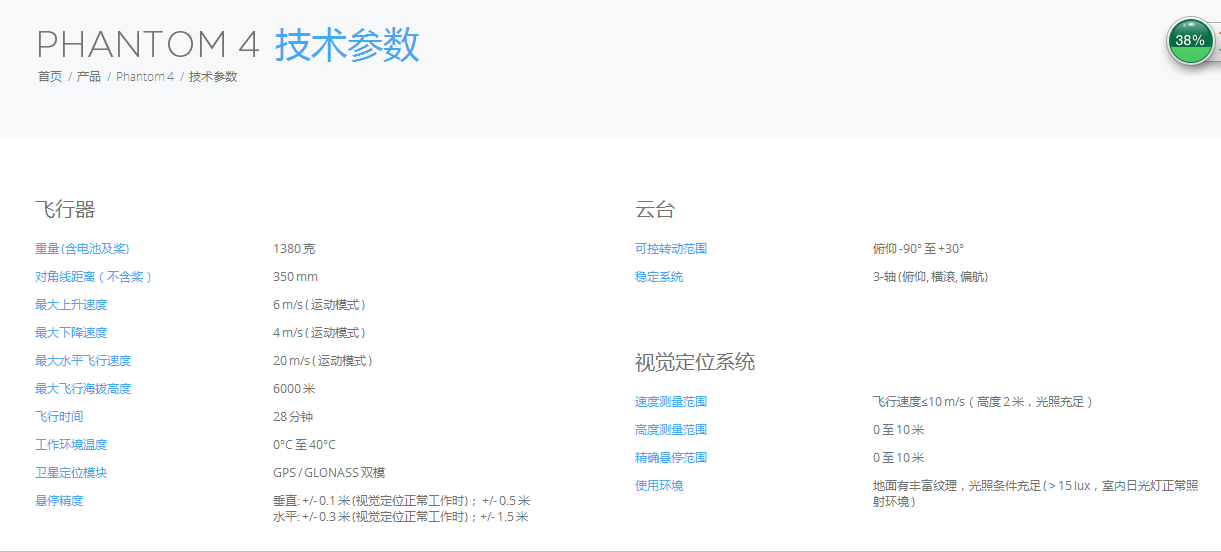Select the 飞行时间 label
Screen dimensions: 1221x552
coord(59,417)
